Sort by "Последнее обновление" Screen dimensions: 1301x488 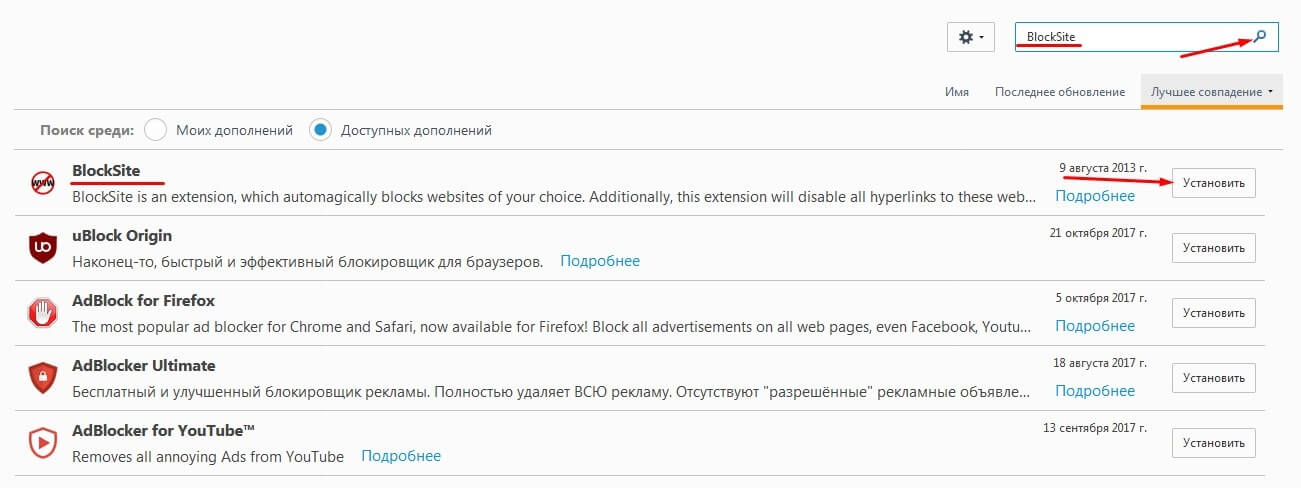pos(1059,92)
